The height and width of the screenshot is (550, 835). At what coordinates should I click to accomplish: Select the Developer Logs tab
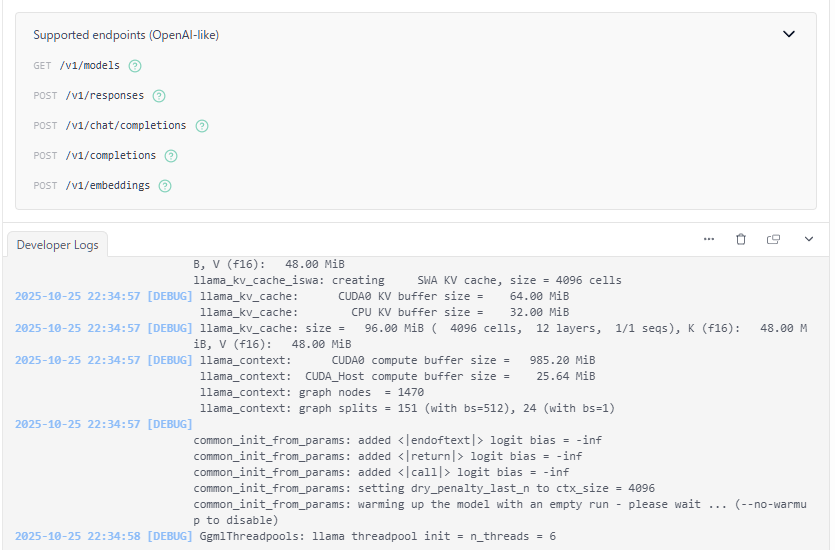click(x=57, y=245)
